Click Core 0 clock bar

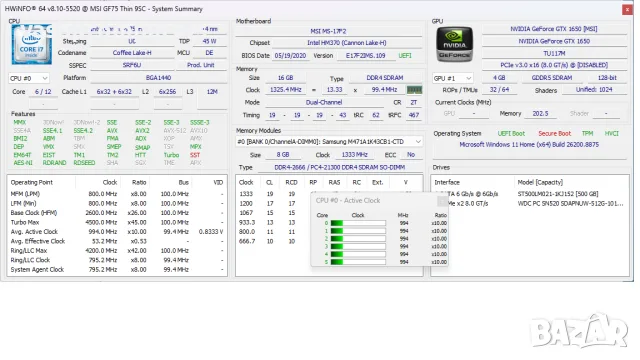click(x=358, y=223)
